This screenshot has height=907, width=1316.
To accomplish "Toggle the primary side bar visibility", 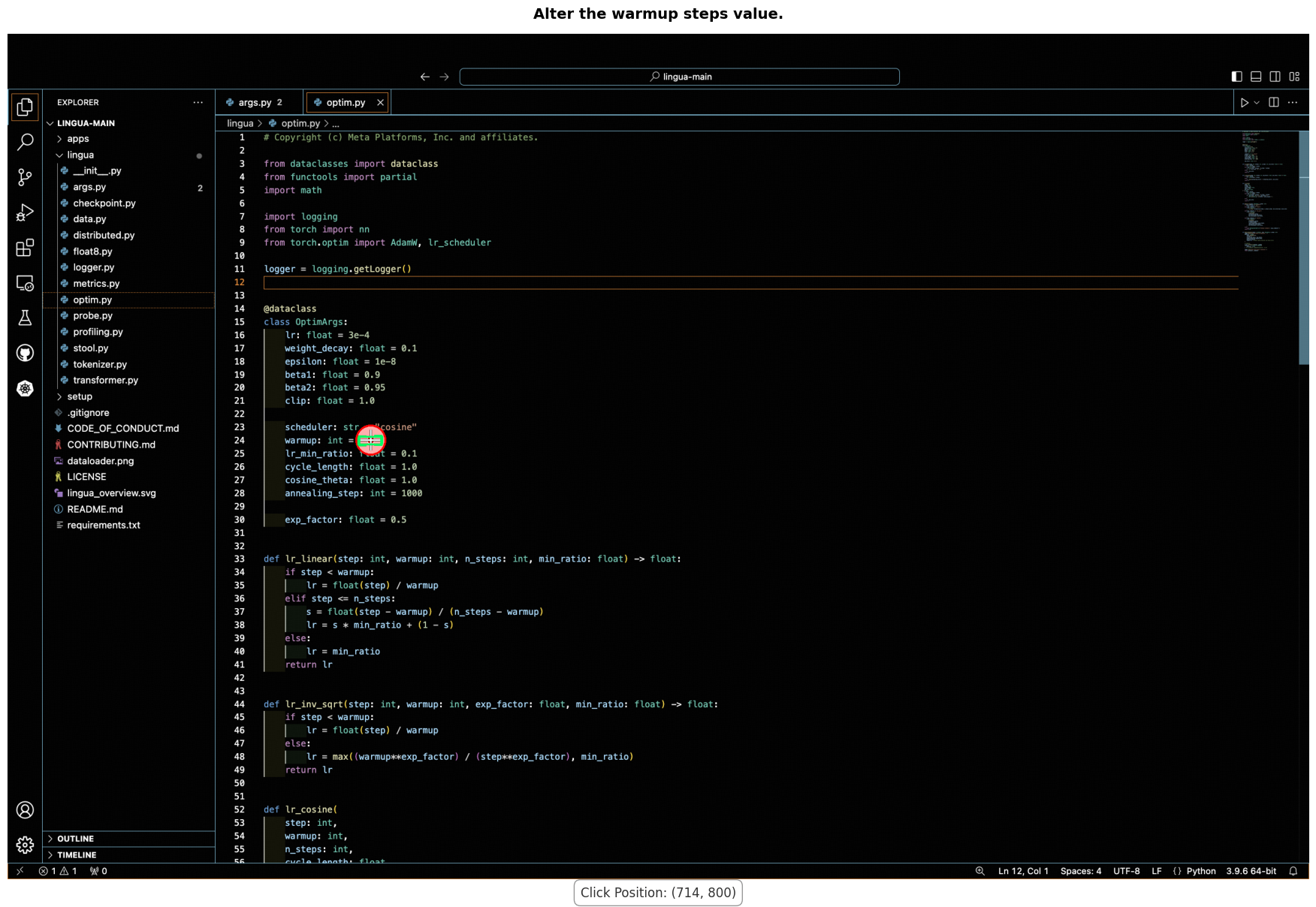I will tap(1236, 77).
